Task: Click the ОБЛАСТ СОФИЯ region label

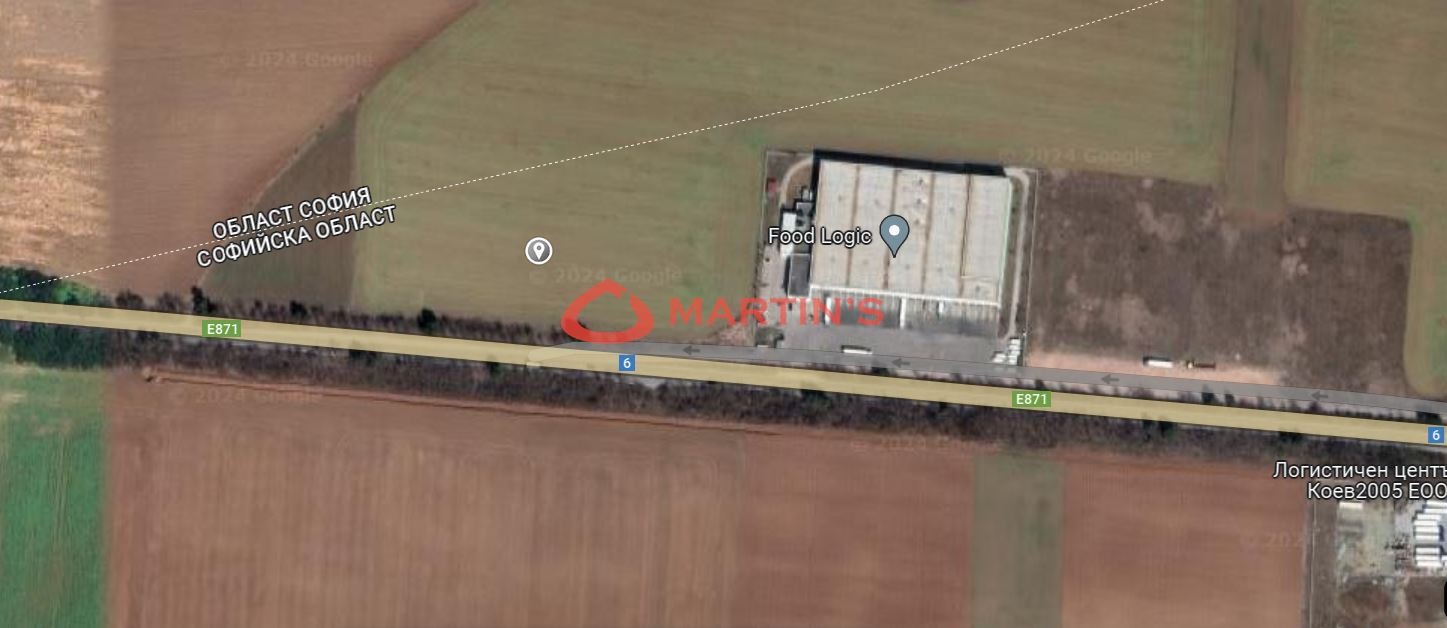Action: pyautogui.click(x=291, y=212)
